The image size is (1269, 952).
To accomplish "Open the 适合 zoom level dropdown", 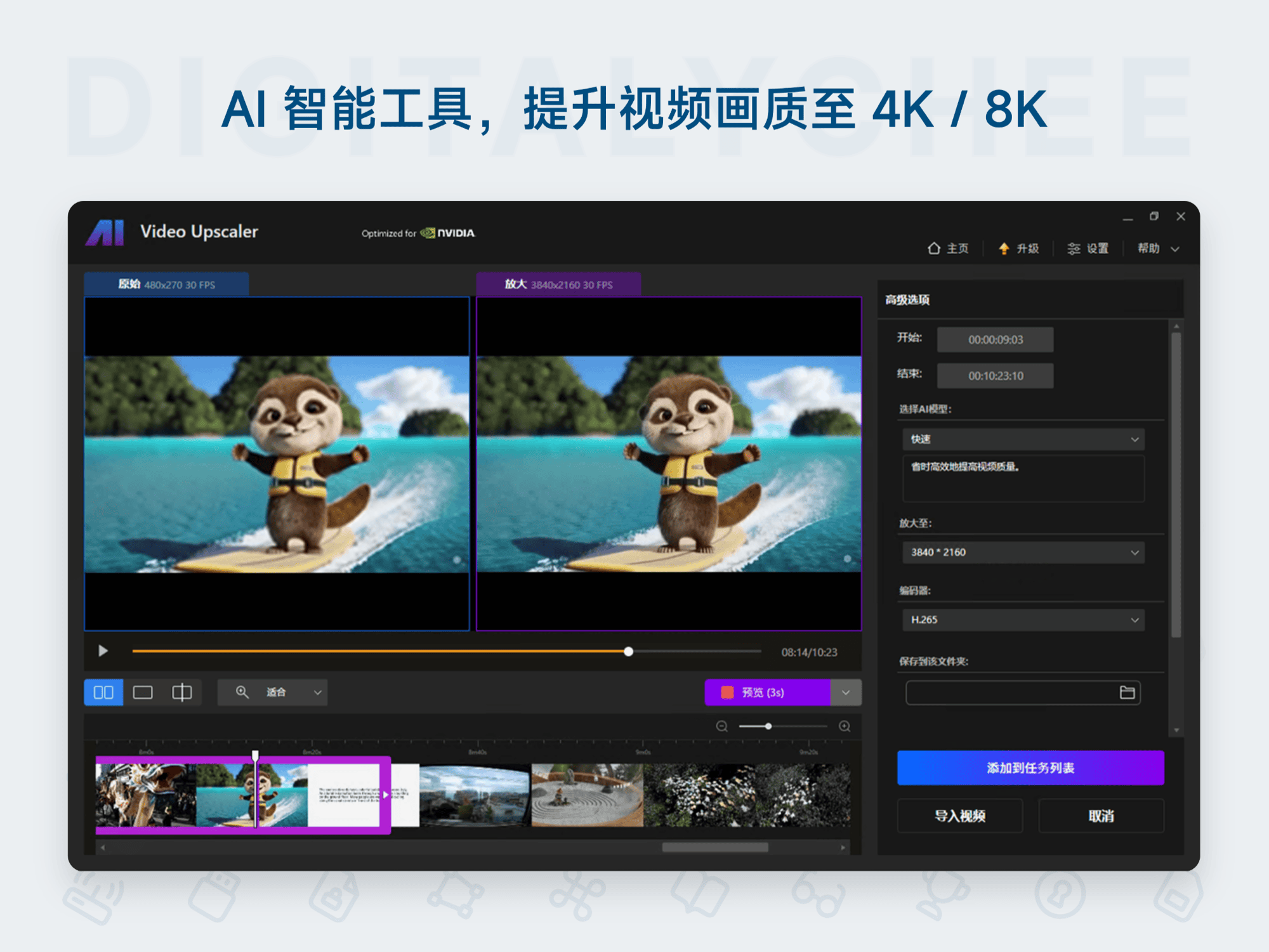I will click(273, 692).
